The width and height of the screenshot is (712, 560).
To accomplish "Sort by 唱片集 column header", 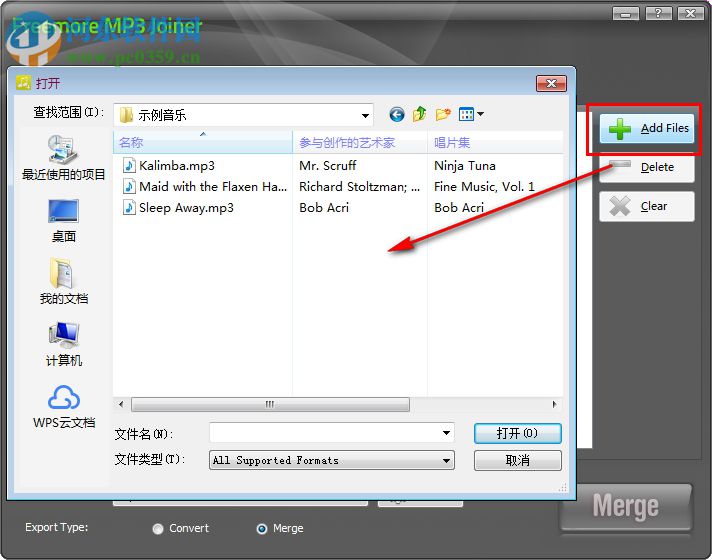I will 495,143.
